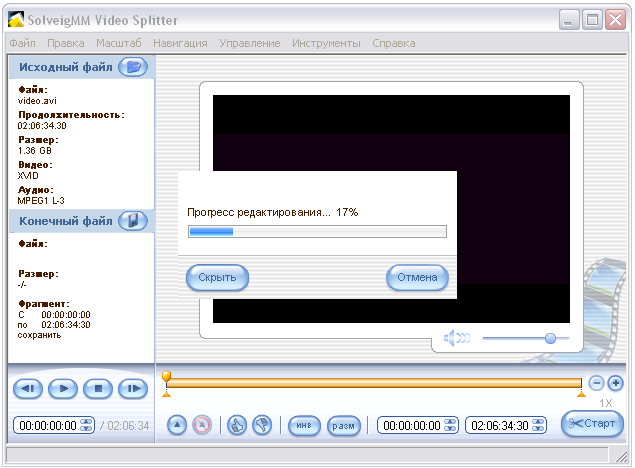
Task: Click the MPEG1 L-3 audio text
Action: pyautogui.click(x=41, y=201)
